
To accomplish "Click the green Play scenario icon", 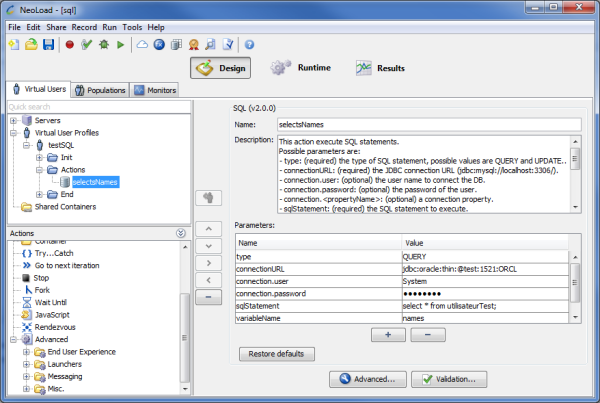I will click(121, 45).
